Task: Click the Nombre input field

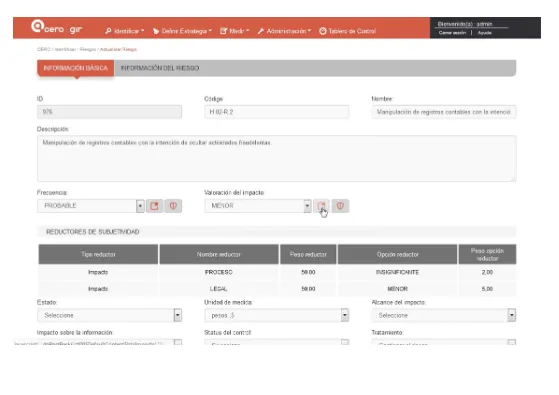Action: (444, 112)
